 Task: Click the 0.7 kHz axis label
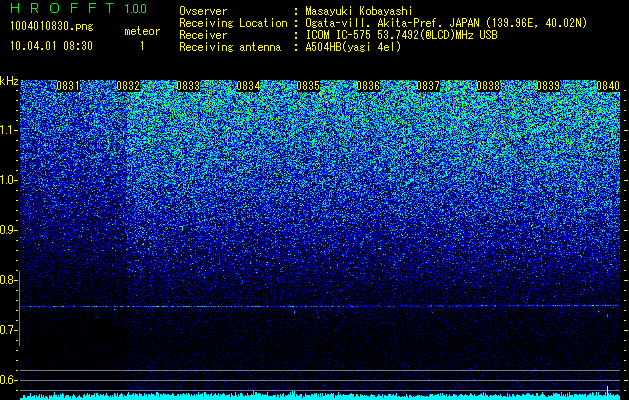[8, 330]
